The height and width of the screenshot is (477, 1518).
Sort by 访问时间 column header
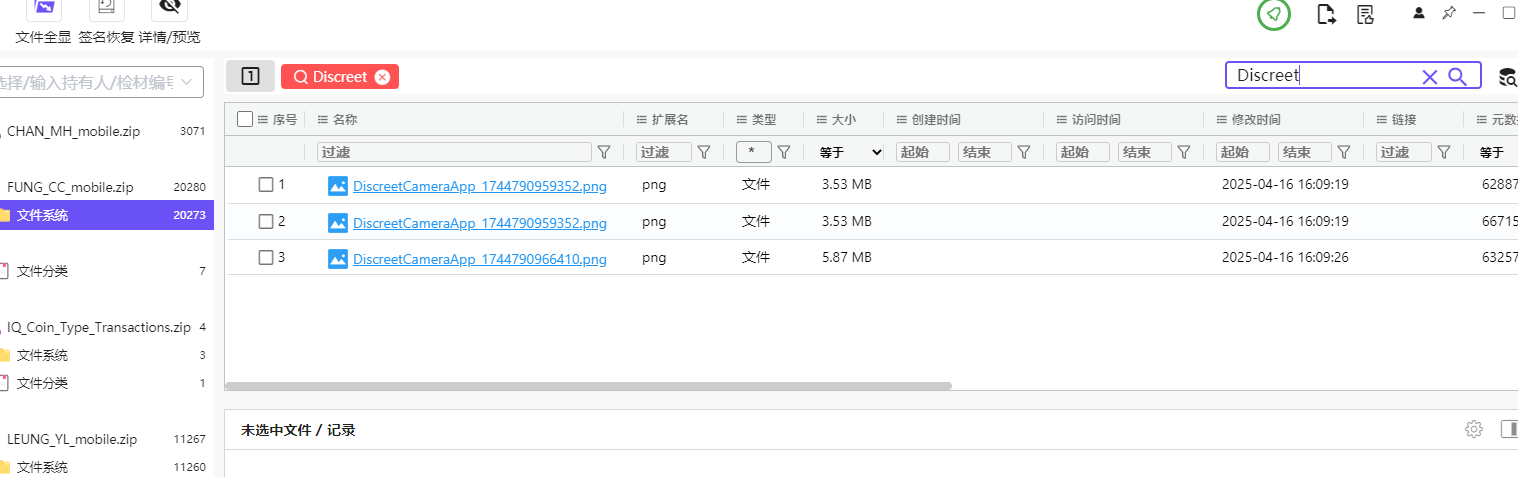pyautogui.click(x=1096, y=119)
